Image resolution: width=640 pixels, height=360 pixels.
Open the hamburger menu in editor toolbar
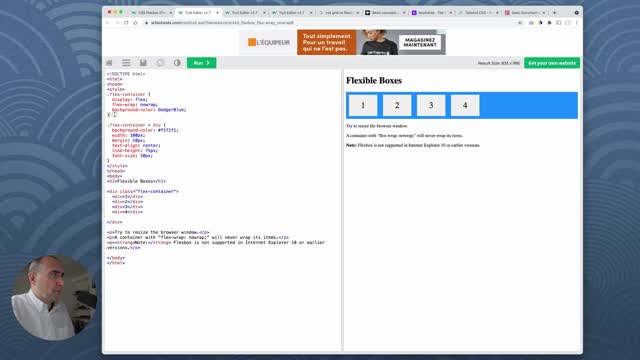[x=126, y=63]
